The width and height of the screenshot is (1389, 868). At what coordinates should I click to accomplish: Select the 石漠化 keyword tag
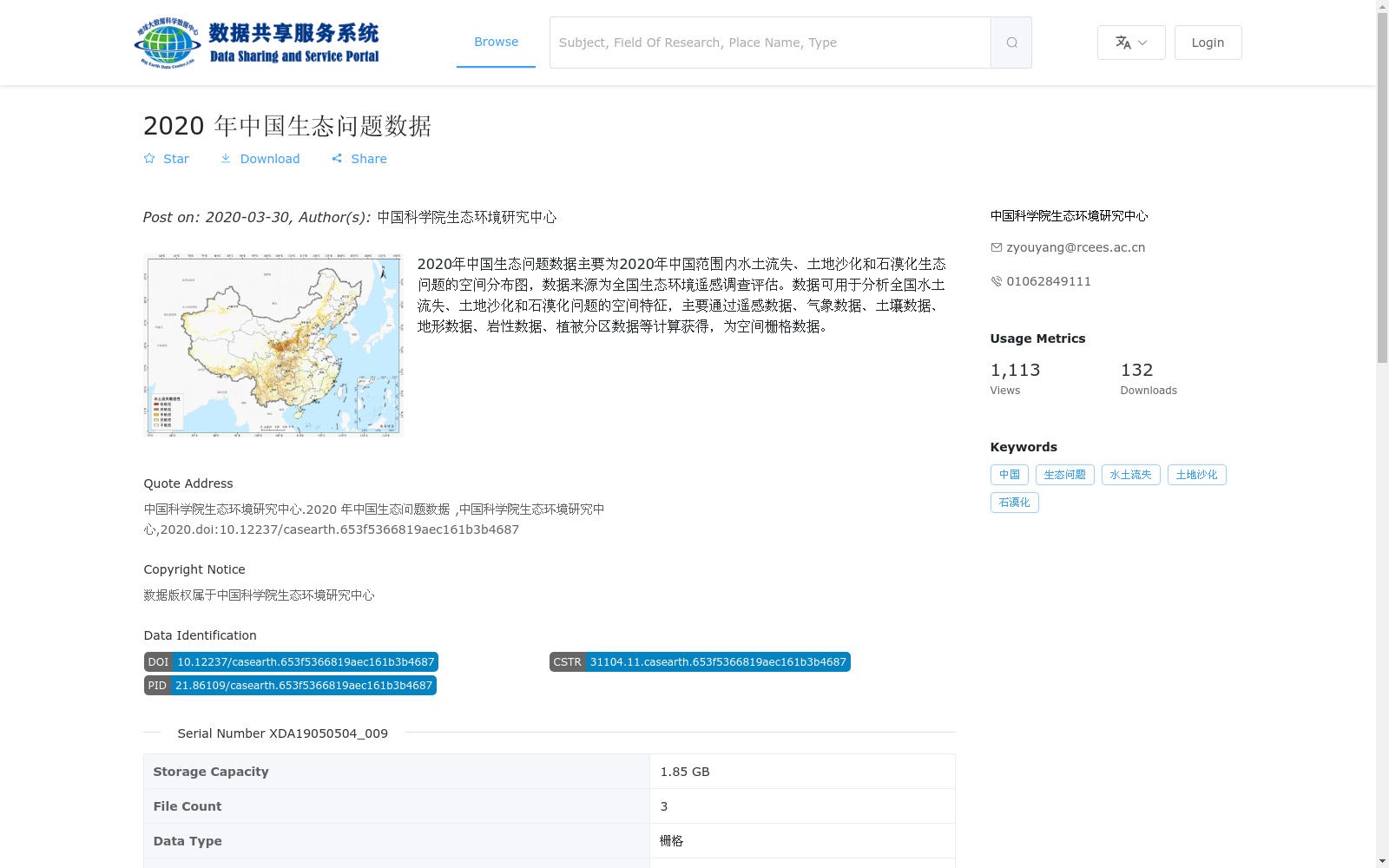[1015, 503]
